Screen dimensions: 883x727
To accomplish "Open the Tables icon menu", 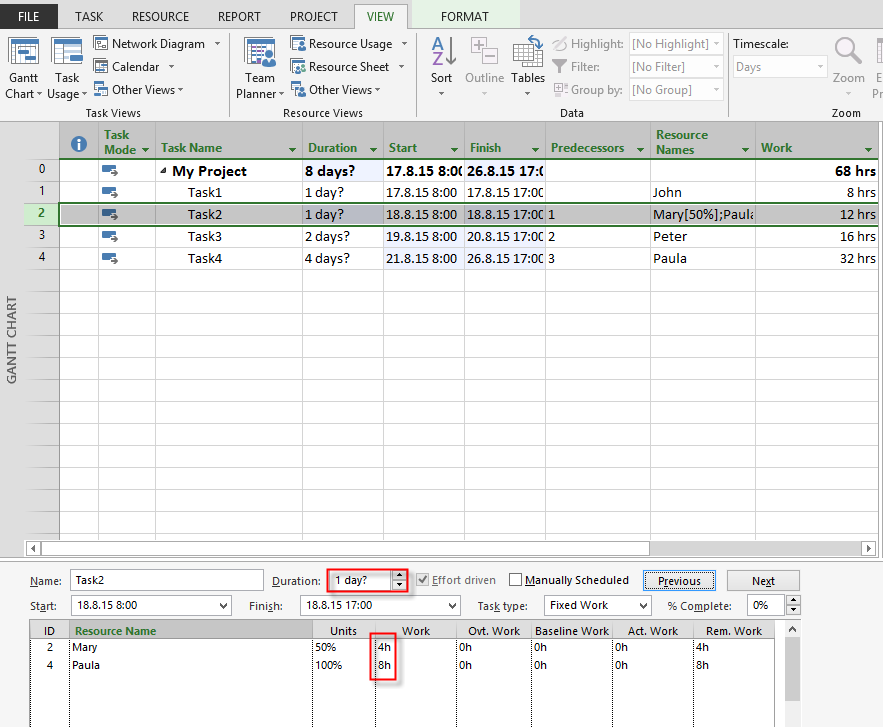I will click(x=528, y=52).
